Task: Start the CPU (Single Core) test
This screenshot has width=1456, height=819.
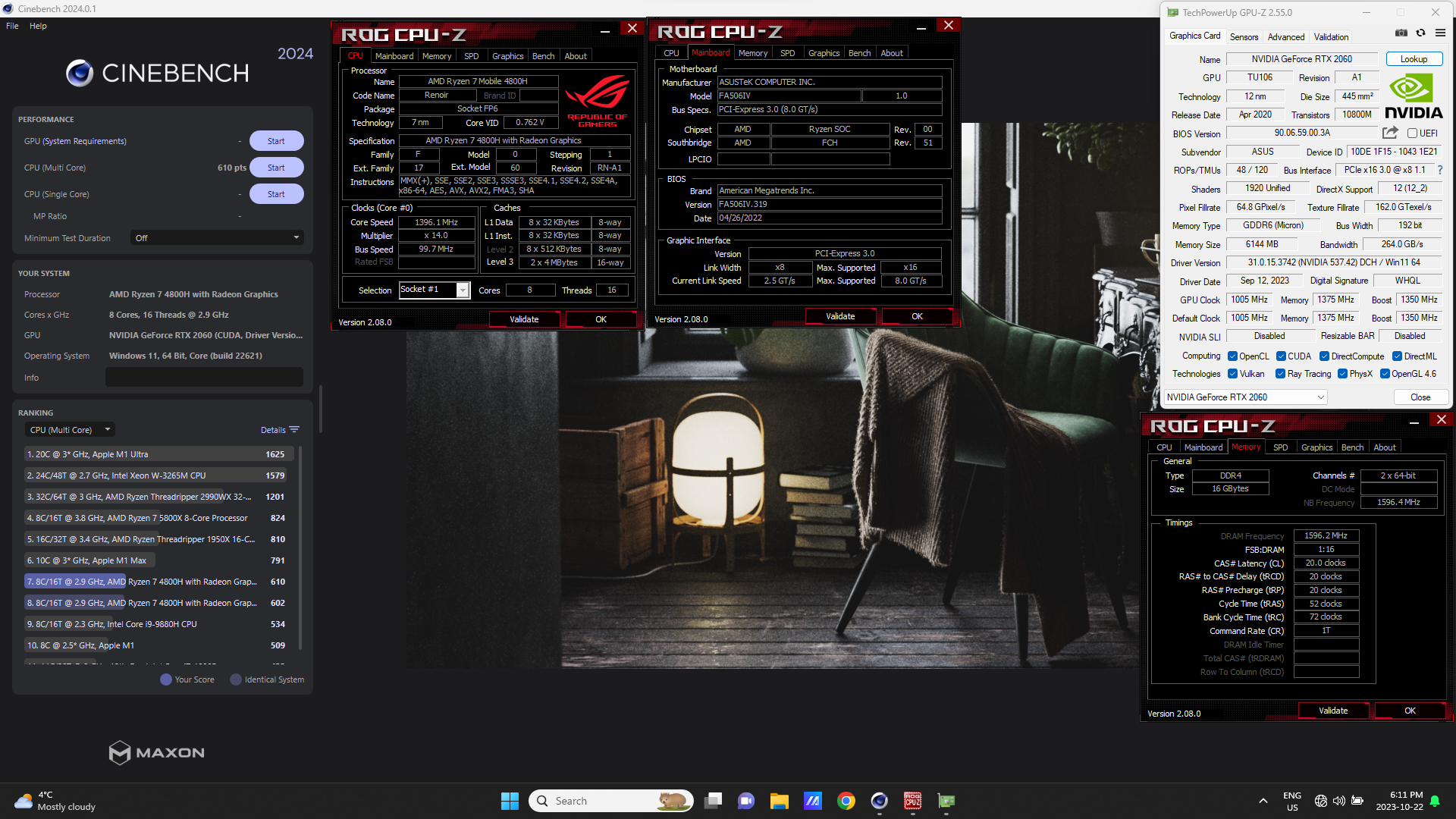Action: click(276, 194)
